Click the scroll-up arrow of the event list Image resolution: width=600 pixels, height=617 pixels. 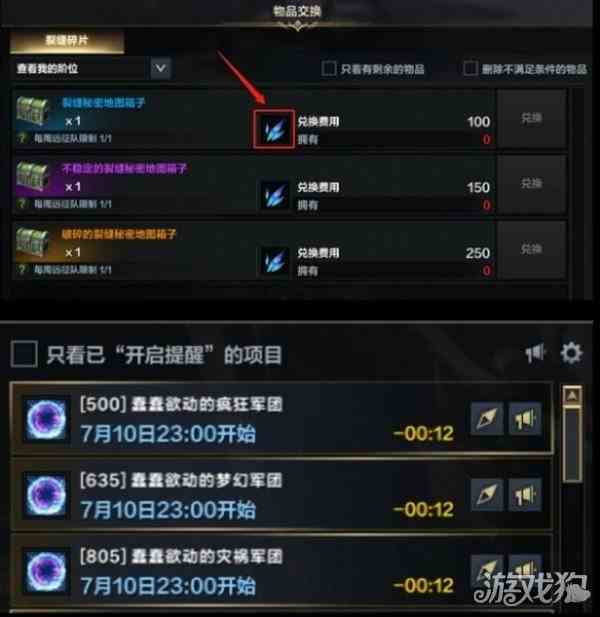[572, 395]
